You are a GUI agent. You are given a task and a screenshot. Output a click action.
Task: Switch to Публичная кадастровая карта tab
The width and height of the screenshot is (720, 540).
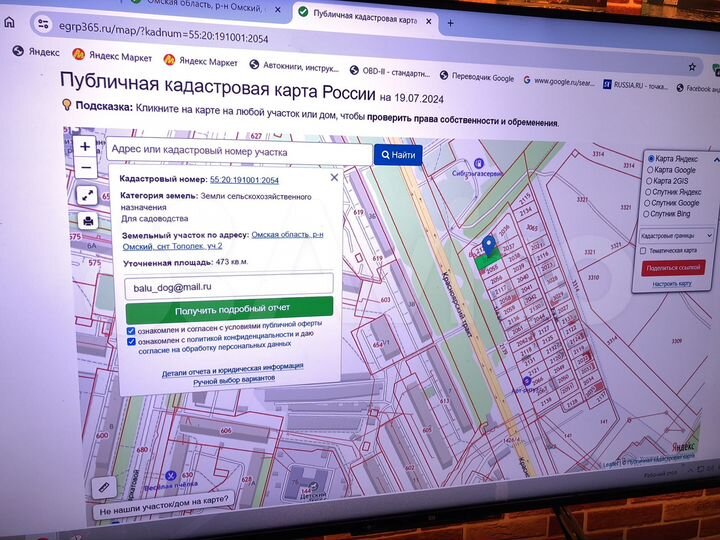(x=365, y=17)
